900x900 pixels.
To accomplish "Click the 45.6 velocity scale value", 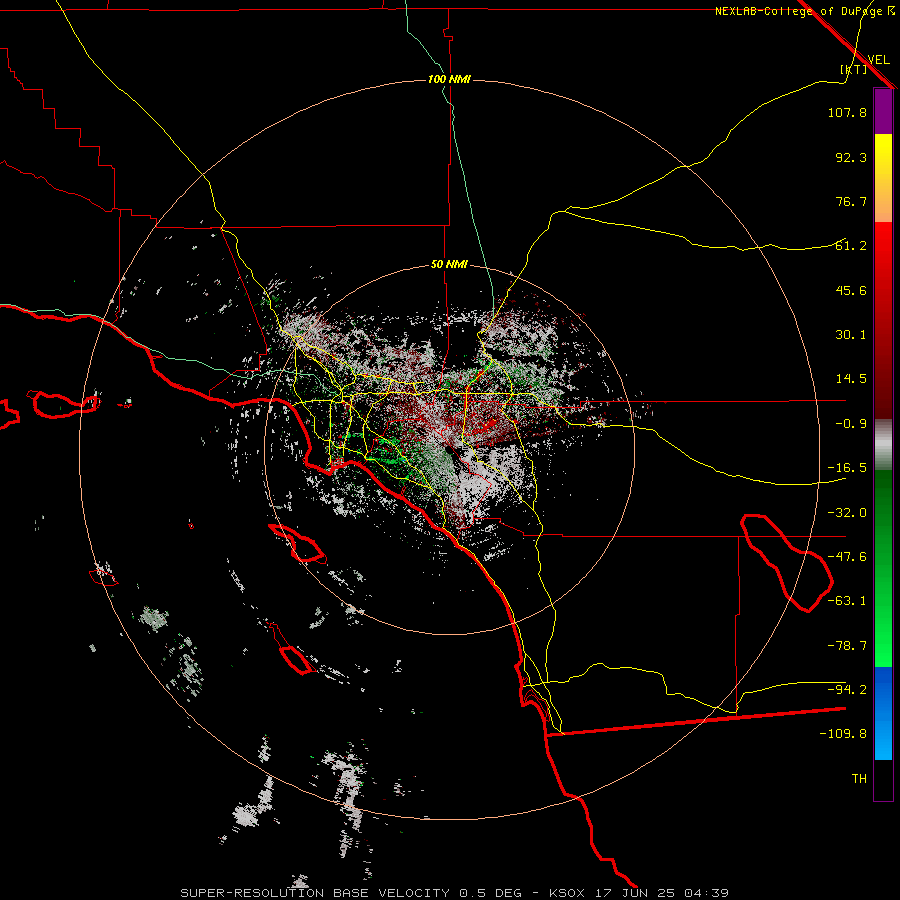I will coord(851,290).
